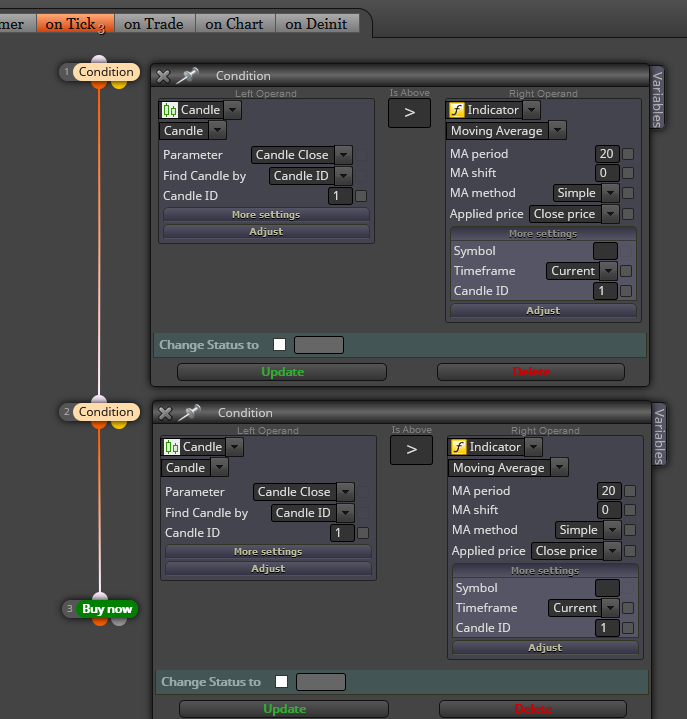Screen dimensions: 687x719
Task: Open Timeframe Current dropdown in second Condition
Action: (x=583, y=608)
